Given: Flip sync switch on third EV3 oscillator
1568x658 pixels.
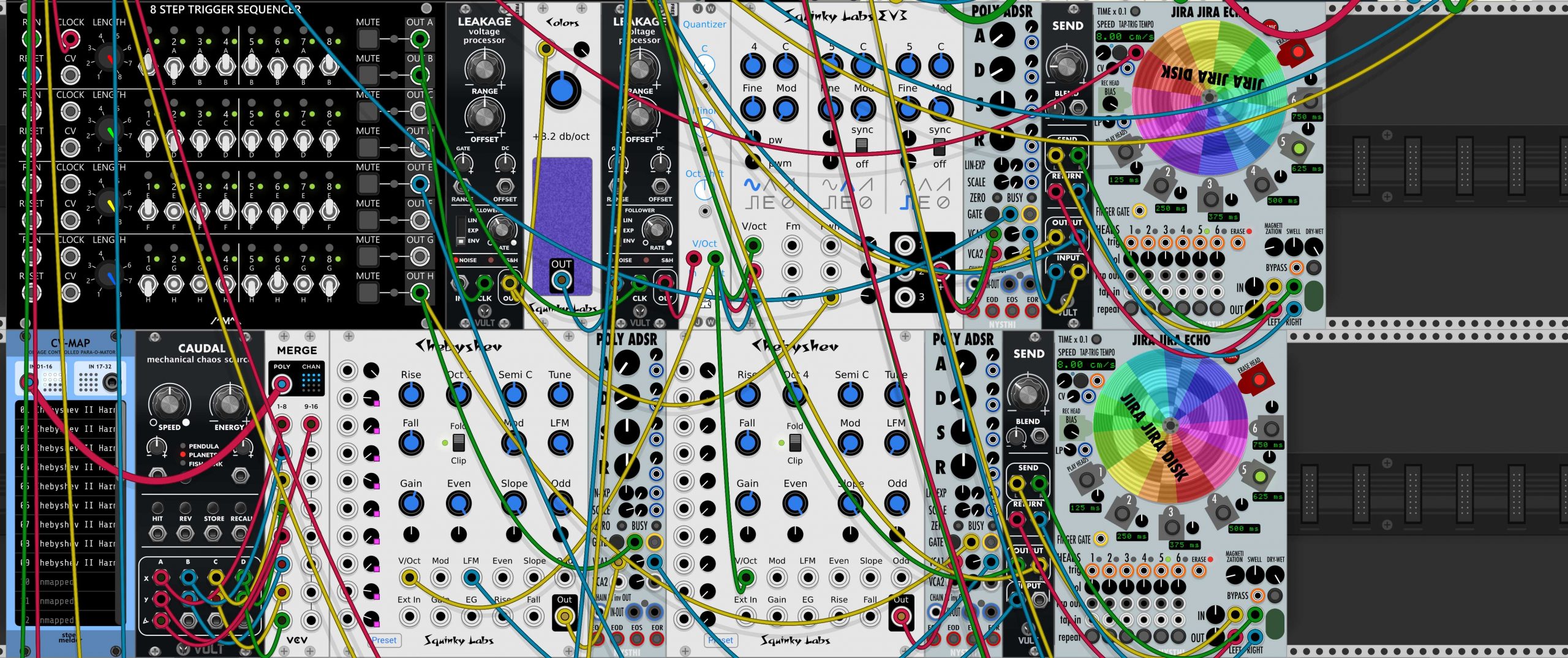Looking at the screenshot, I should (x=939, y=147).
